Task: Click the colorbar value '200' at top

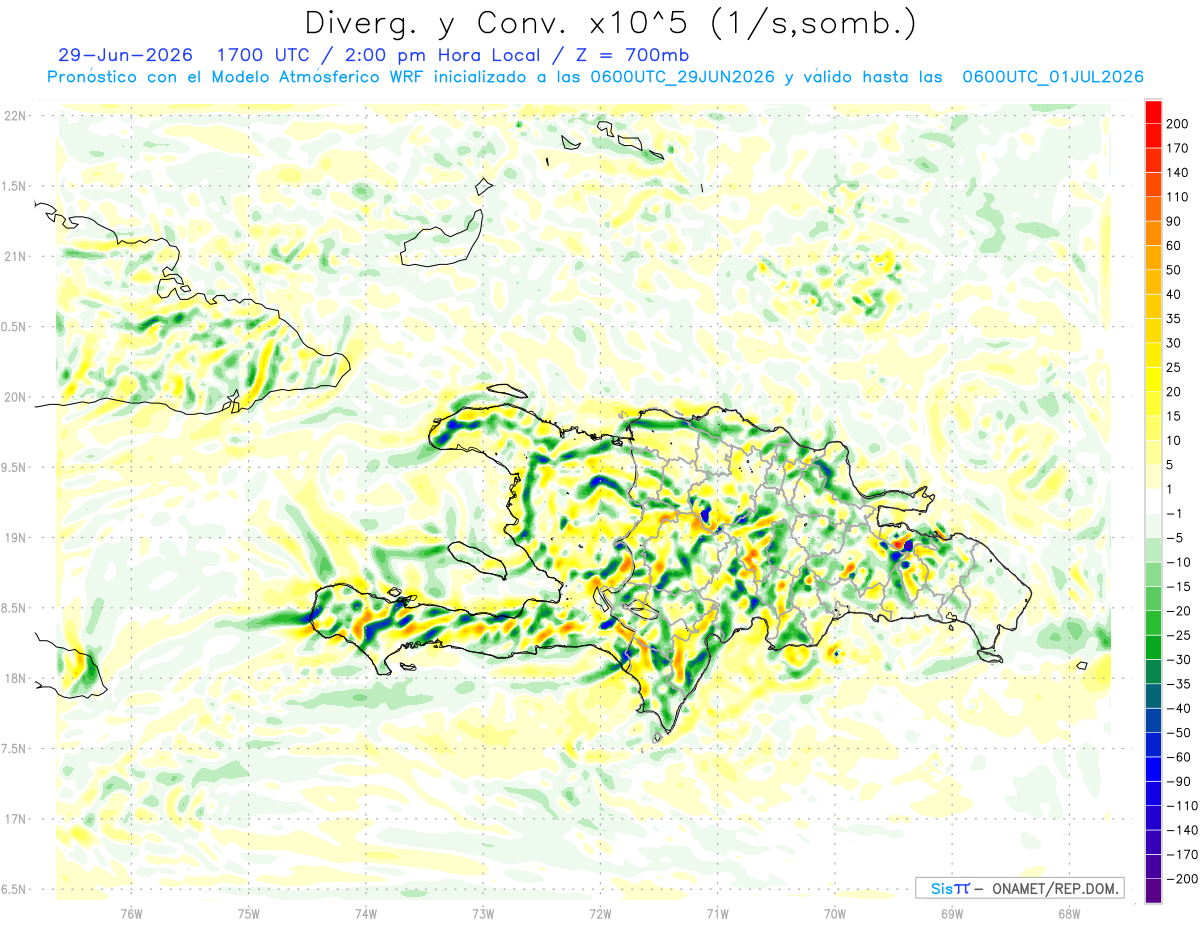Action: point(1179,124)
